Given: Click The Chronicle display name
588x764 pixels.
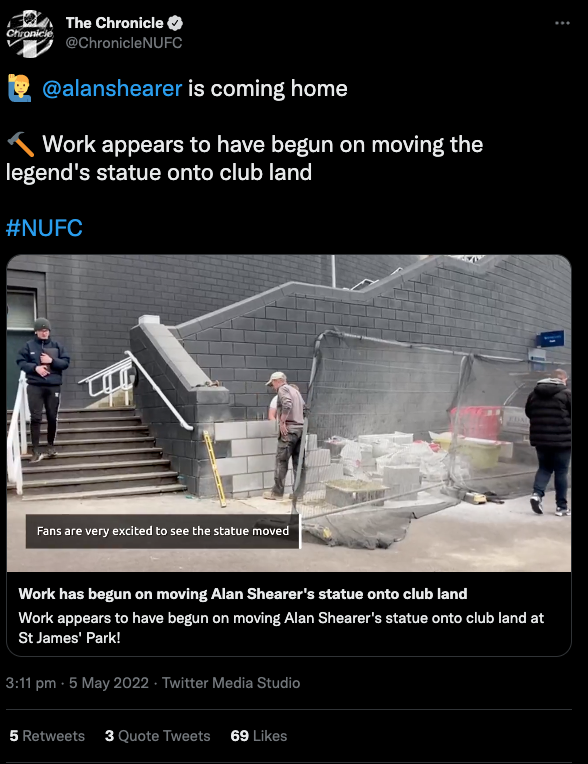Looking at the screenshot, I should 114,23.
